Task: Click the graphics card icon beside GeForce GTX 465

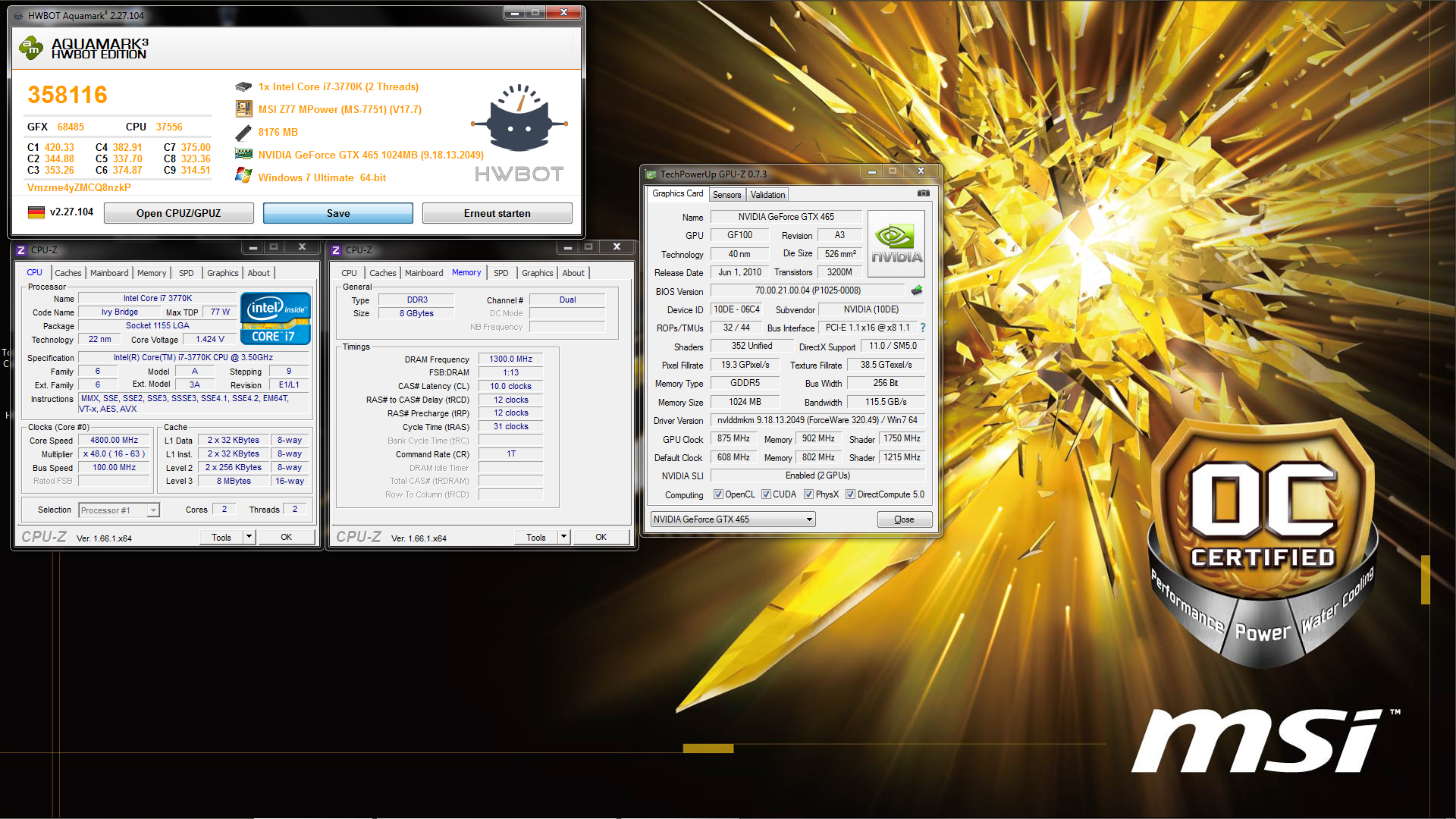Action: pyautogui.click(x=243, y=155)
